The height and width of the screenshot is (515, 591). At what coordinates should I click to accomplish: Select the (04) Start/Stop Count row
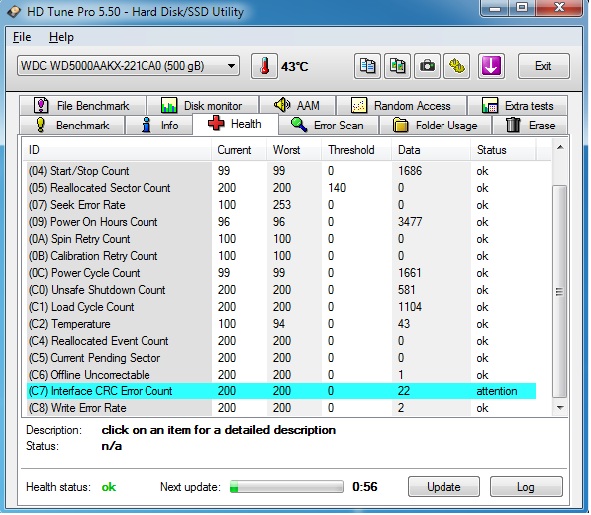pyautogui.click(x=281, y=171)
